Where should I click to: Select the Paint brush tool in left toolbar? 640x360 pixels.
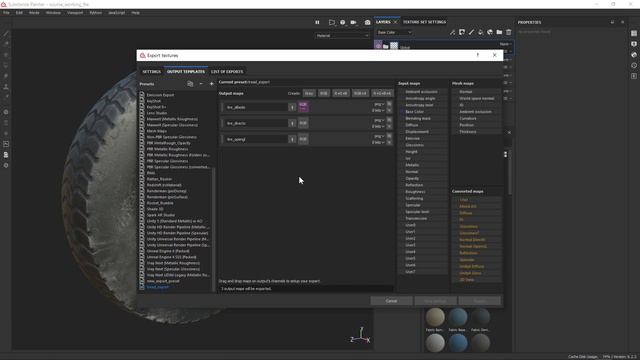point(6,33)
